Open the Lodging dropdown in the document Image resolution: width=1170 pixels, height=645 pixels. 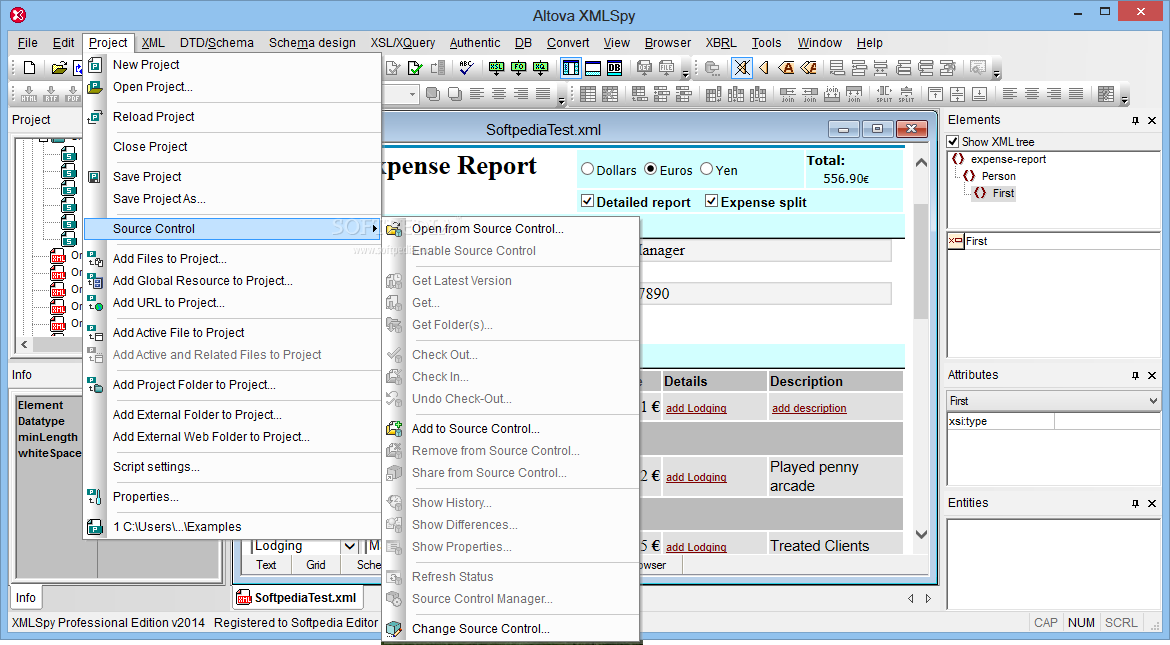349,546
